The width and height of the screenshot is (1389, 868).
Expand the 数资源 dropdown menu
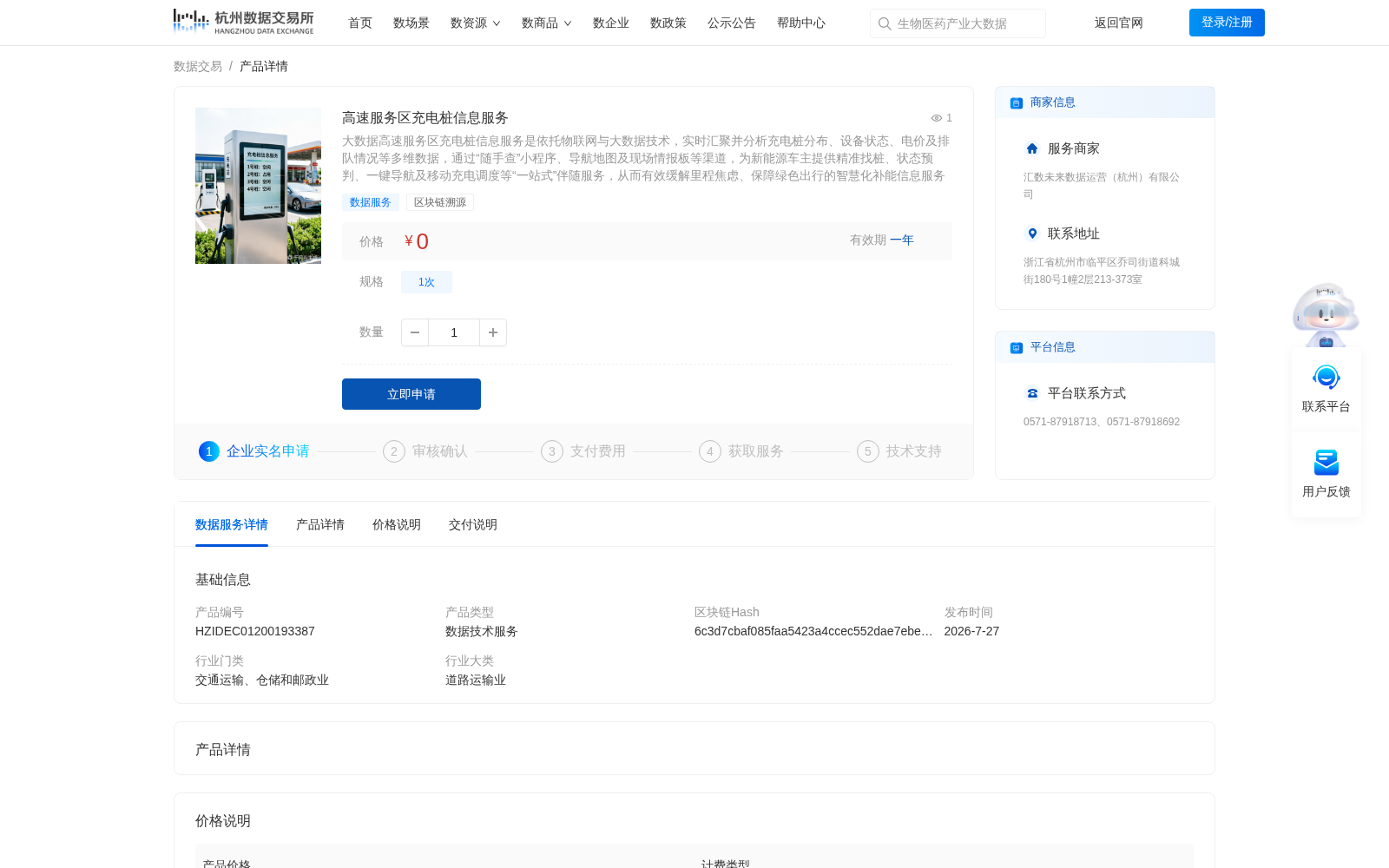pos(476,23)
